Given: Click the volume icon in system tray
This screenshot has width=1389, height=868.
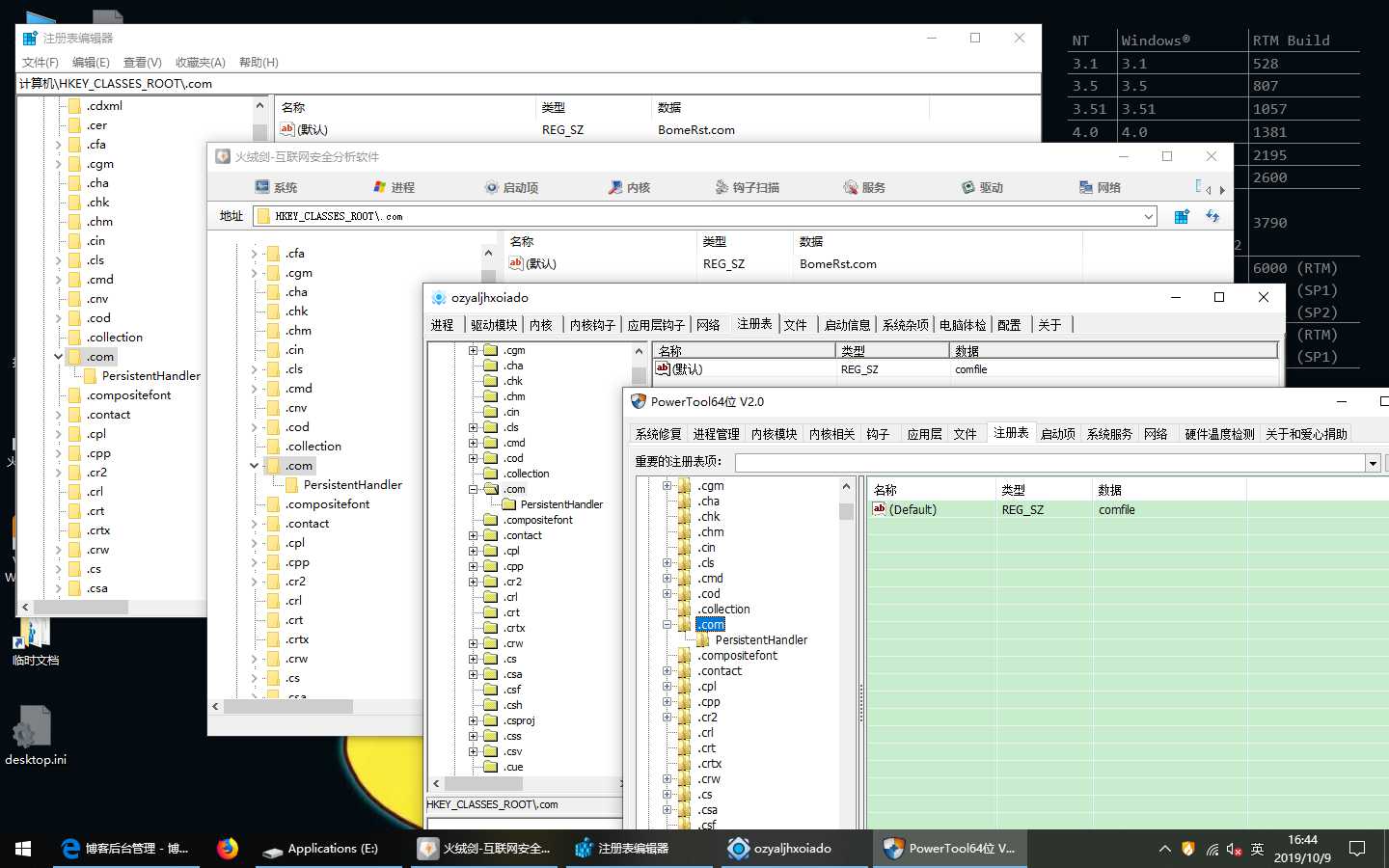Looking at the screenshot, I should coord(1234,849).
